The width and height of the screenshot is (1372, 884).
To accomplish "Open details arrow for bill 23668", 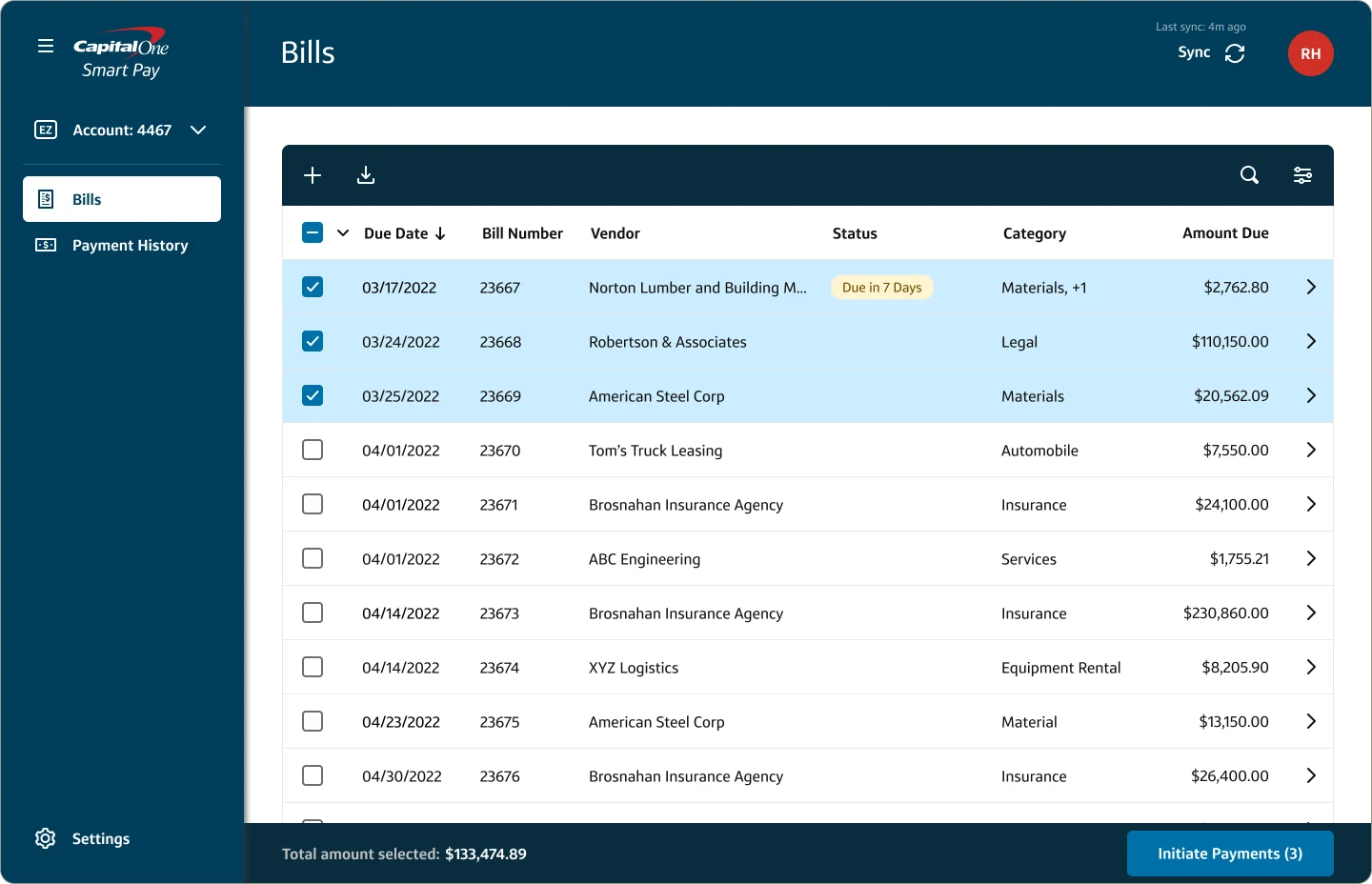I will (x=1311, y=341).
